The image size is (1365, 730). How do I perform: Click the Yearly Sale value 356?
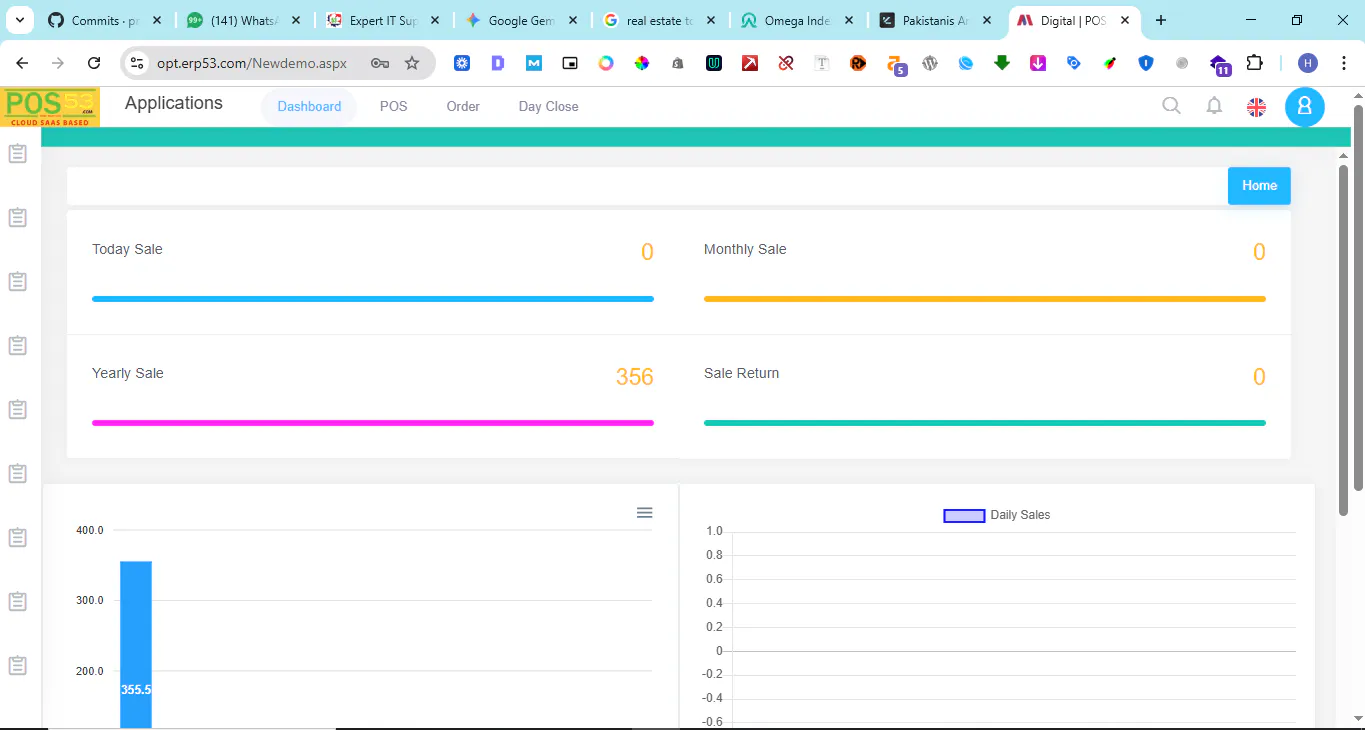pos(635,377)
